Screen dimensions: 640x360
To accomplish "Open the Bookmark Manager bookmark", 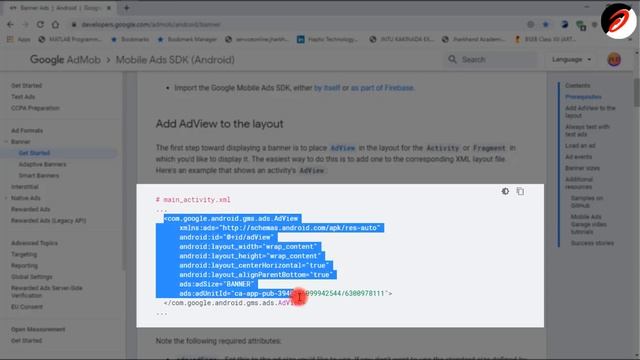I will click(x=187, y=39).
